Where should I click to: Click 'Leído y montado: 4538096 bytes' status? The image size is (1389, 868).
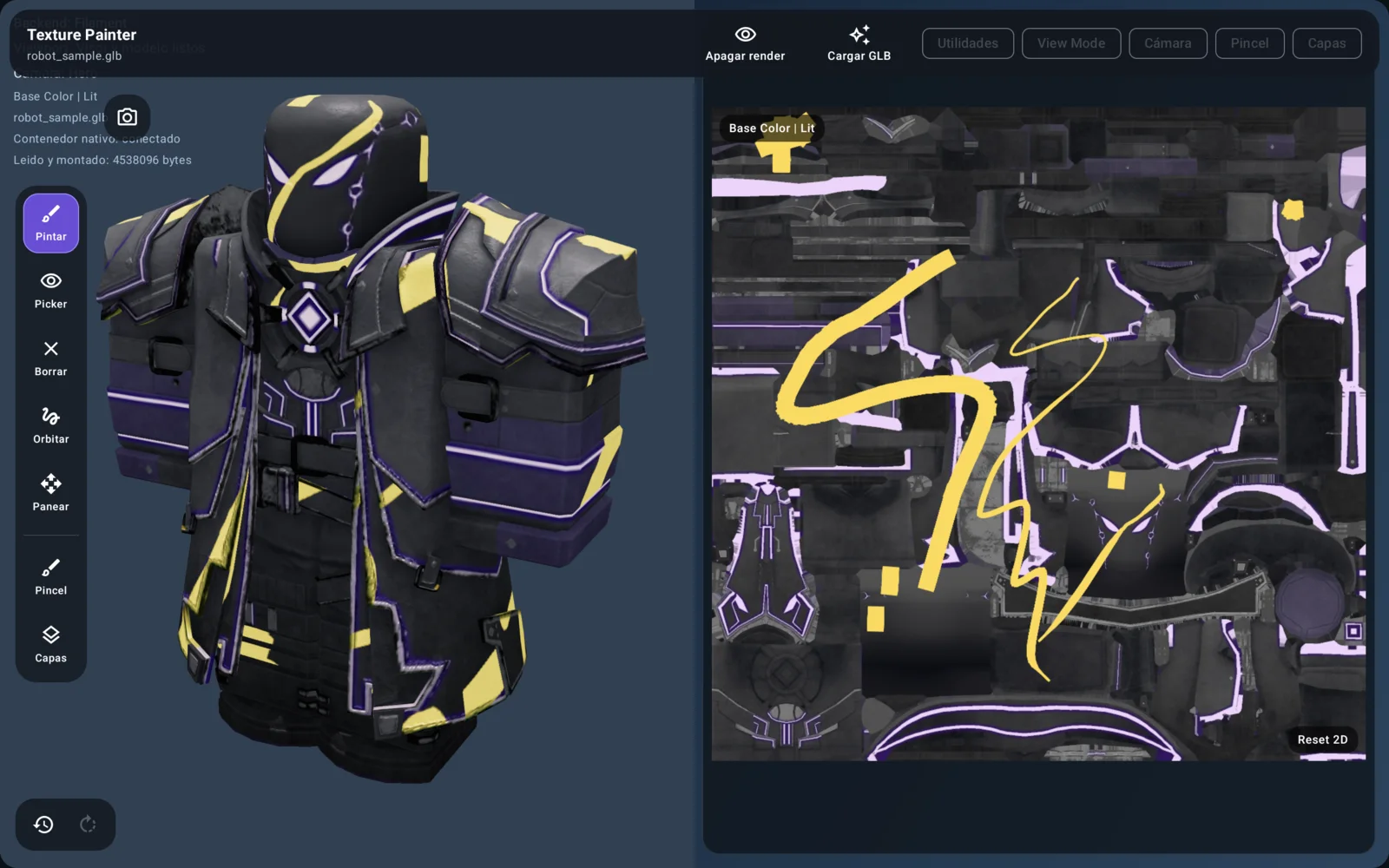[102, 160]
